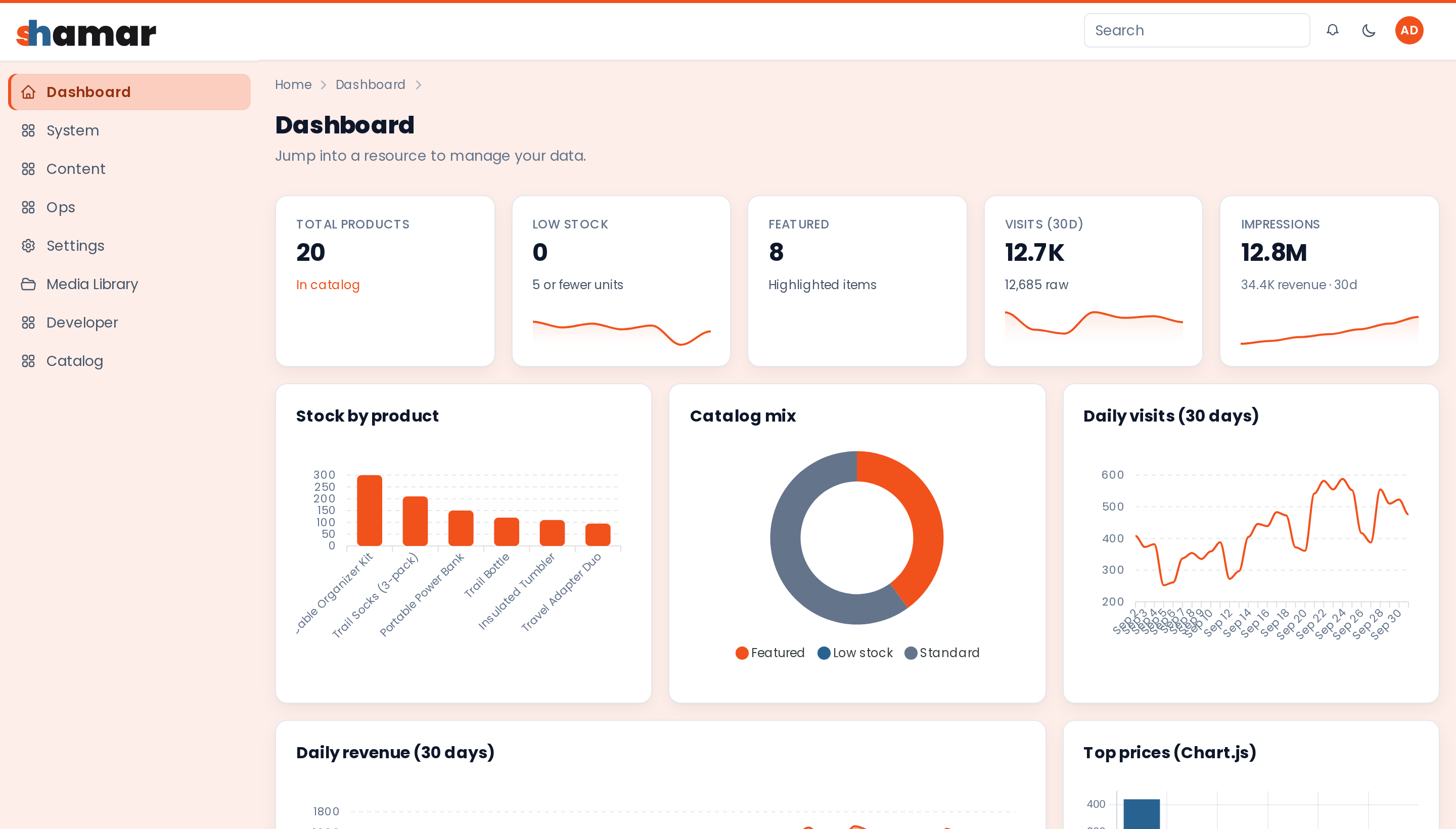Image resolution: width=1456 pixels, height=829 pixels.
Task: Click the Dashboard breadcrumb link
Action: click(370, 85)
